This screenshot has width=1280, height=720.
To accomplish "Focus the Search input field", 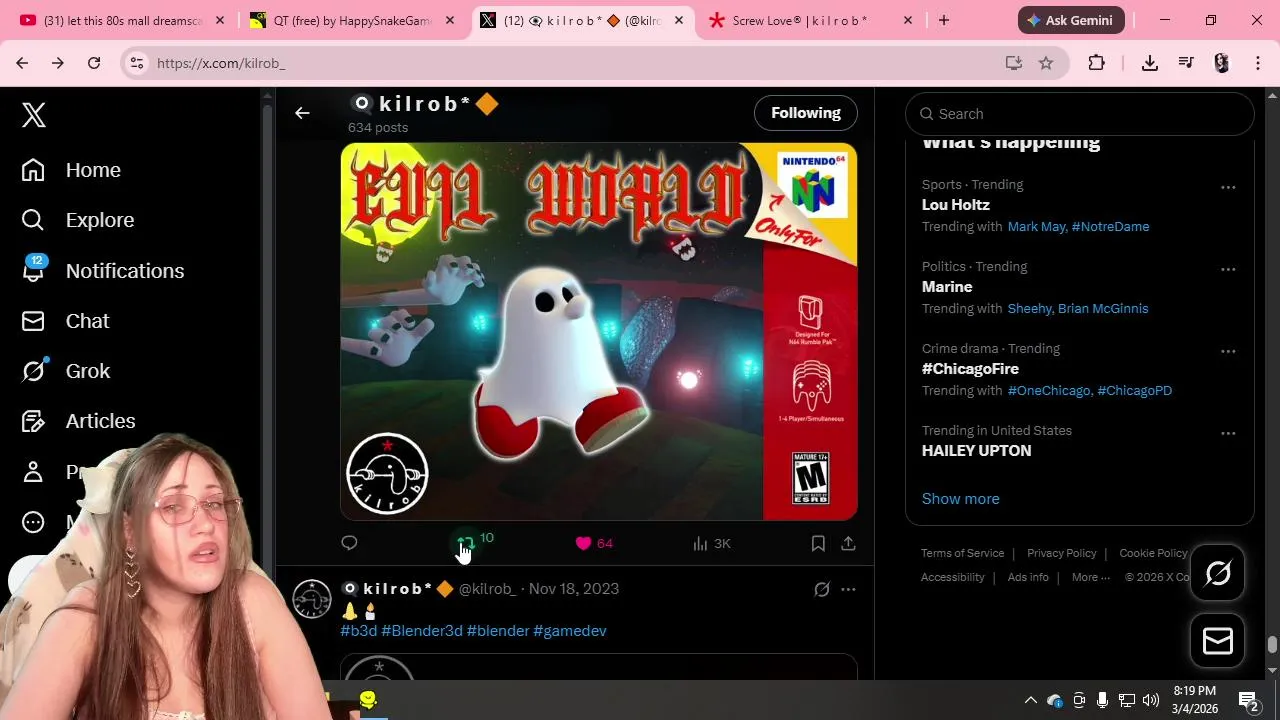I will click(x=1080, y=114).
